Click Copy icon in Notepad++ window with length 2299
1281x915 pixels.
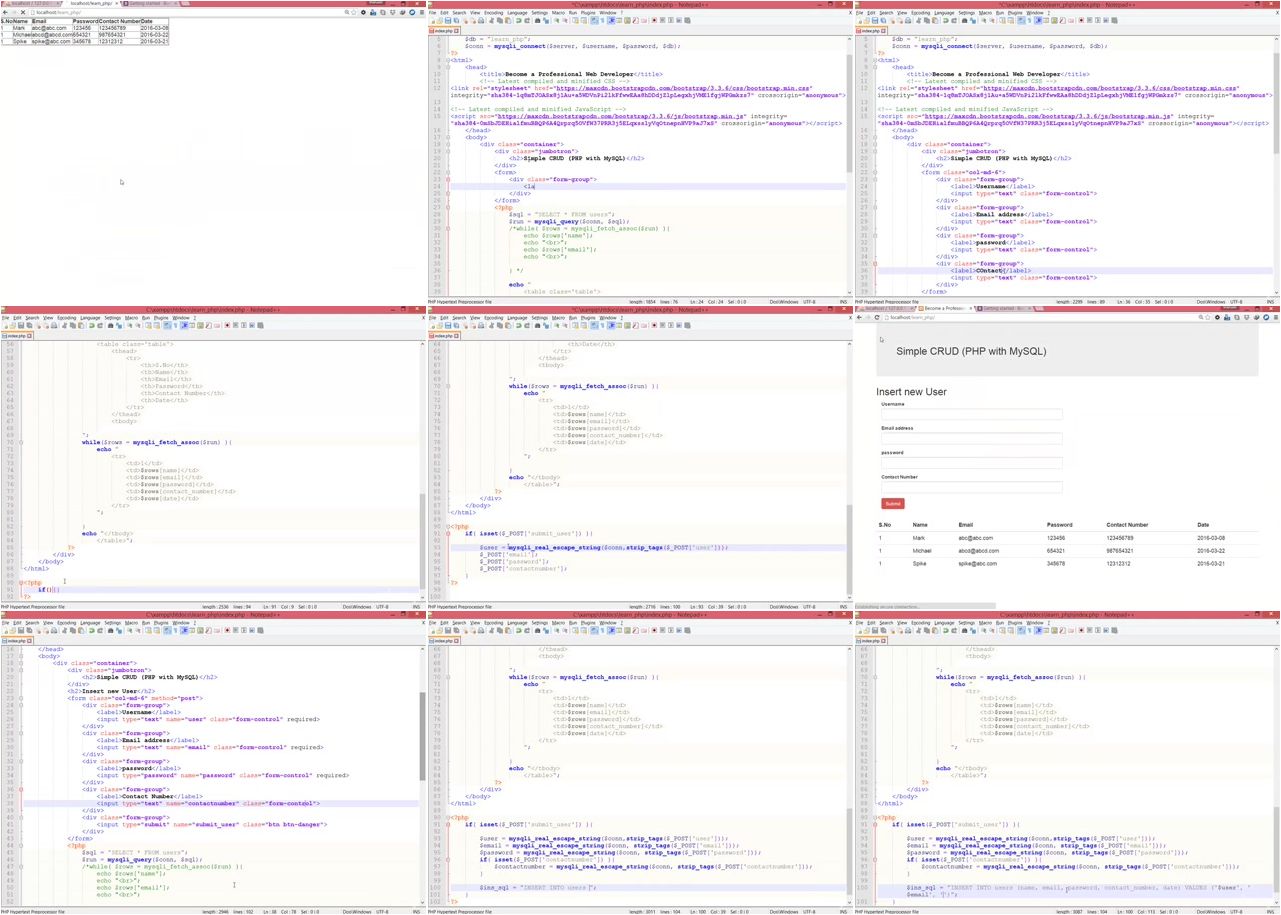click(927, 20)
